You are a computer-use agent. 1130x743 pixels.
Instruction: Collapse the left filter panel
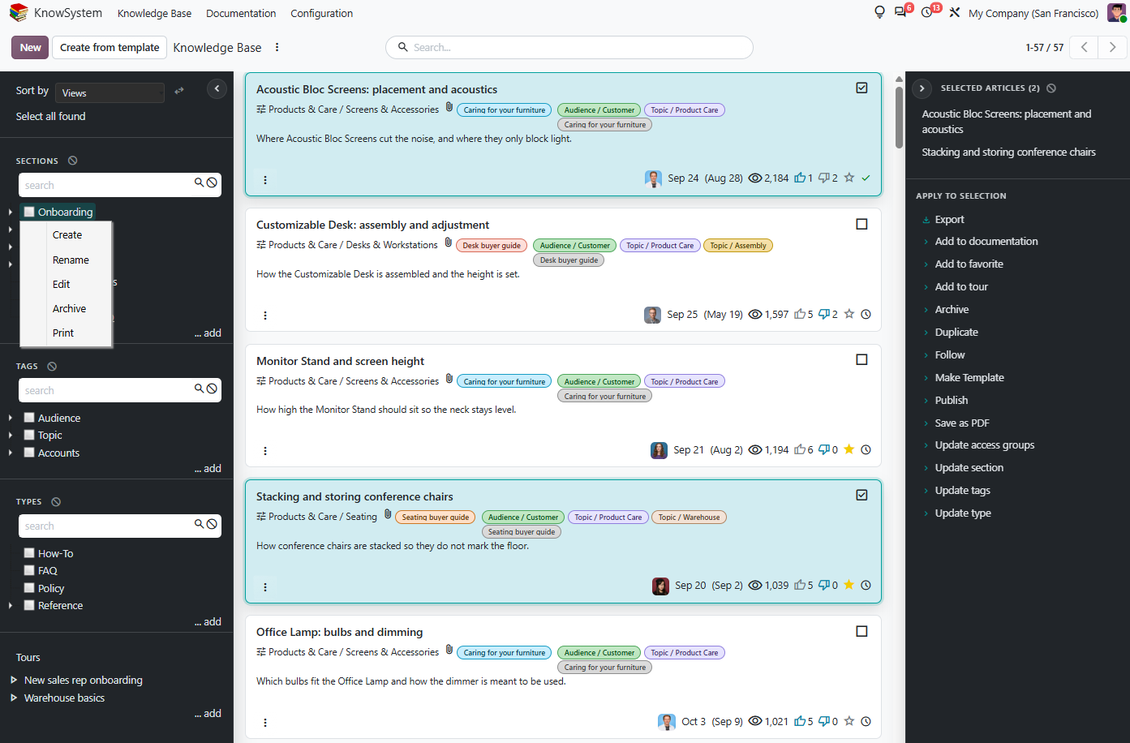coord(217,89)
